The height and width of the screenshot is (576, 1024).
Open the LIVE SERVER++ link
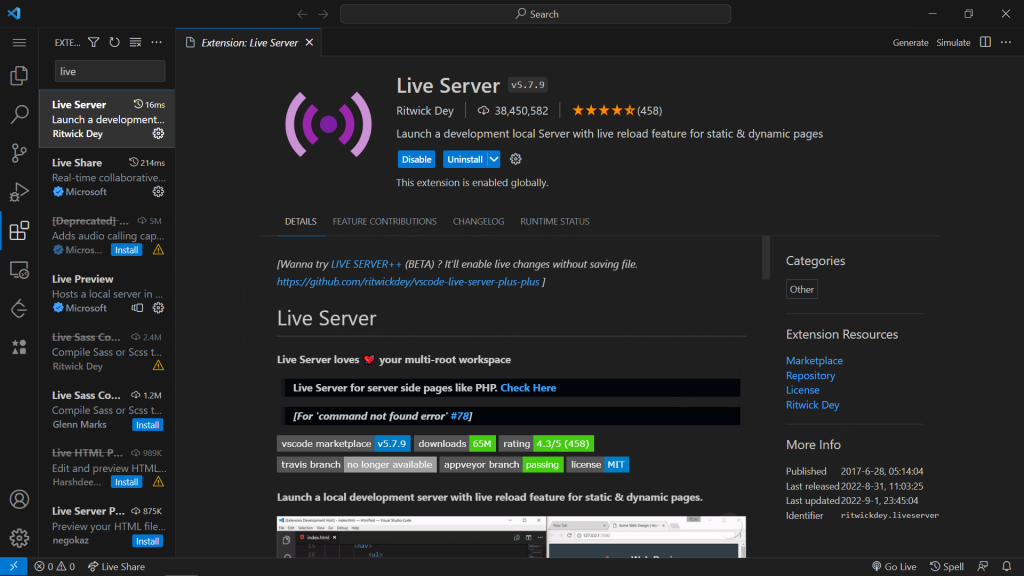point(366,264)
